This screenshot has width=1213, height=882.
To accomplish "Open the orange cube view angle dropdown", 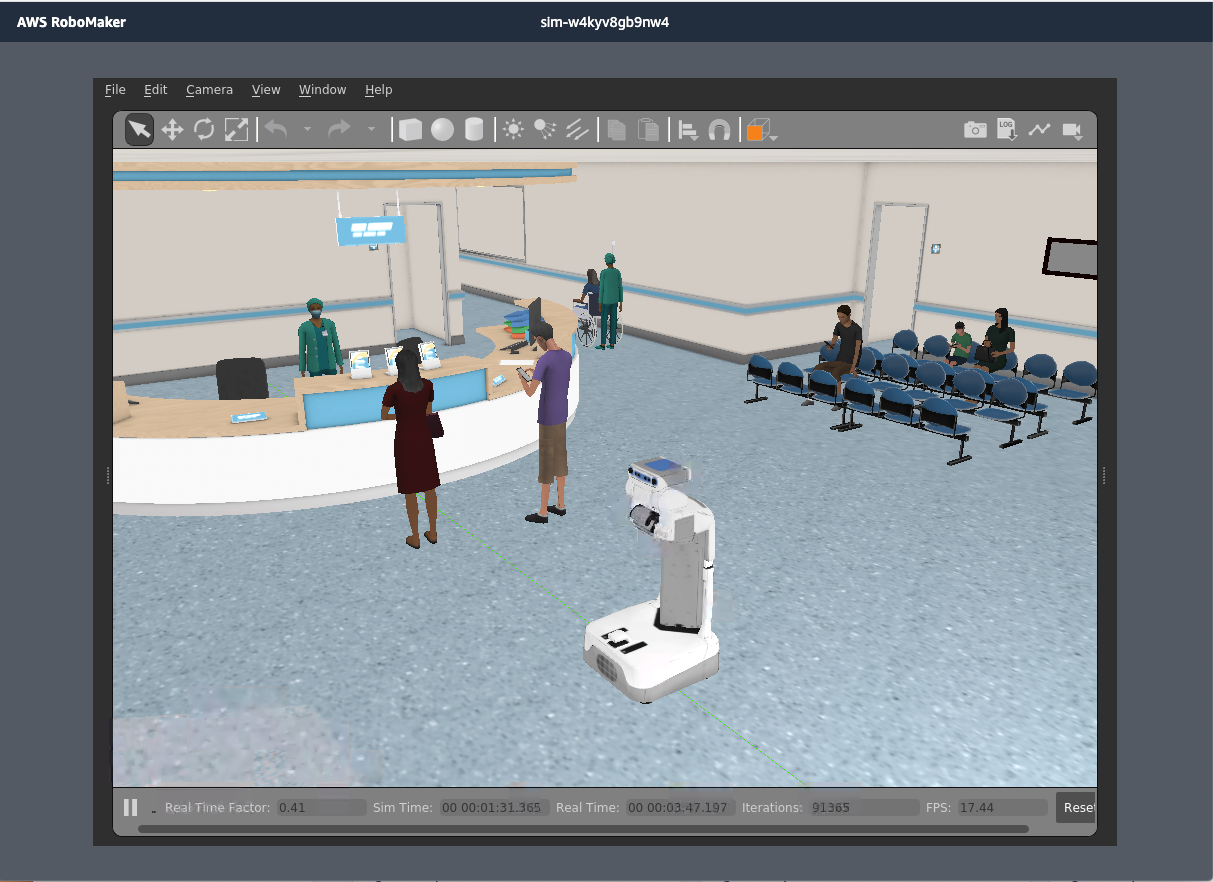I will click(761, 130).
